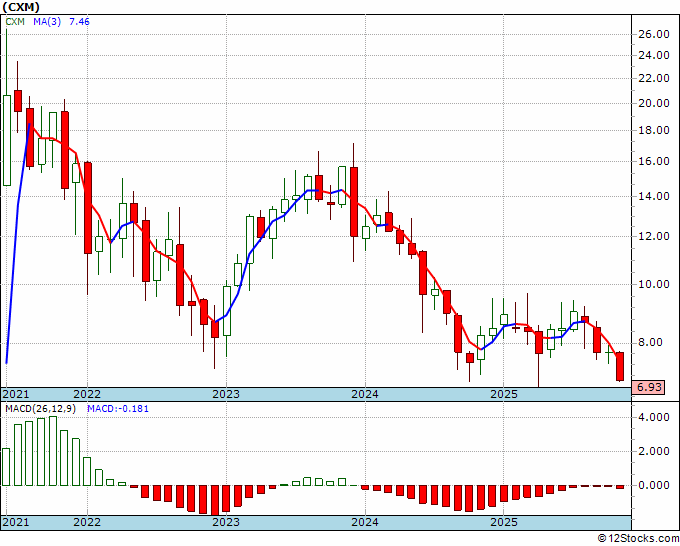Click the 0.000 MACD axis label
This screenshot has height=546, width=680.
tap(655, 486)
